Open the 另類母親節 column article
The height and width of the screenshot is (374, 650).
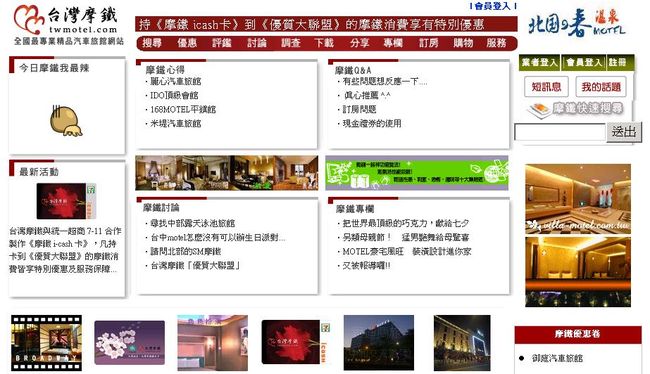[x=405, y=237]
